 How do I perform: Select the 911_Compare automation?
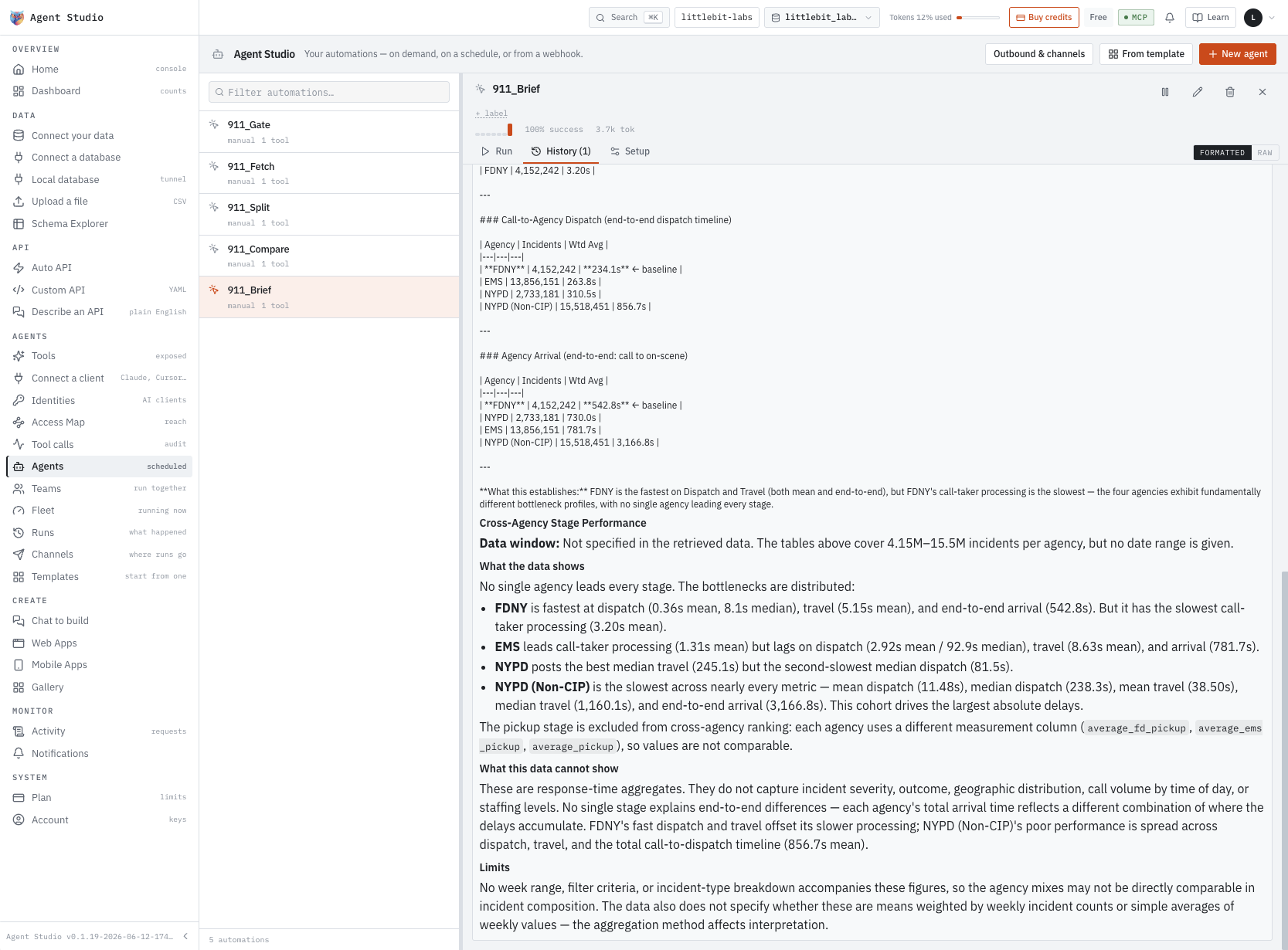[329, 256]
